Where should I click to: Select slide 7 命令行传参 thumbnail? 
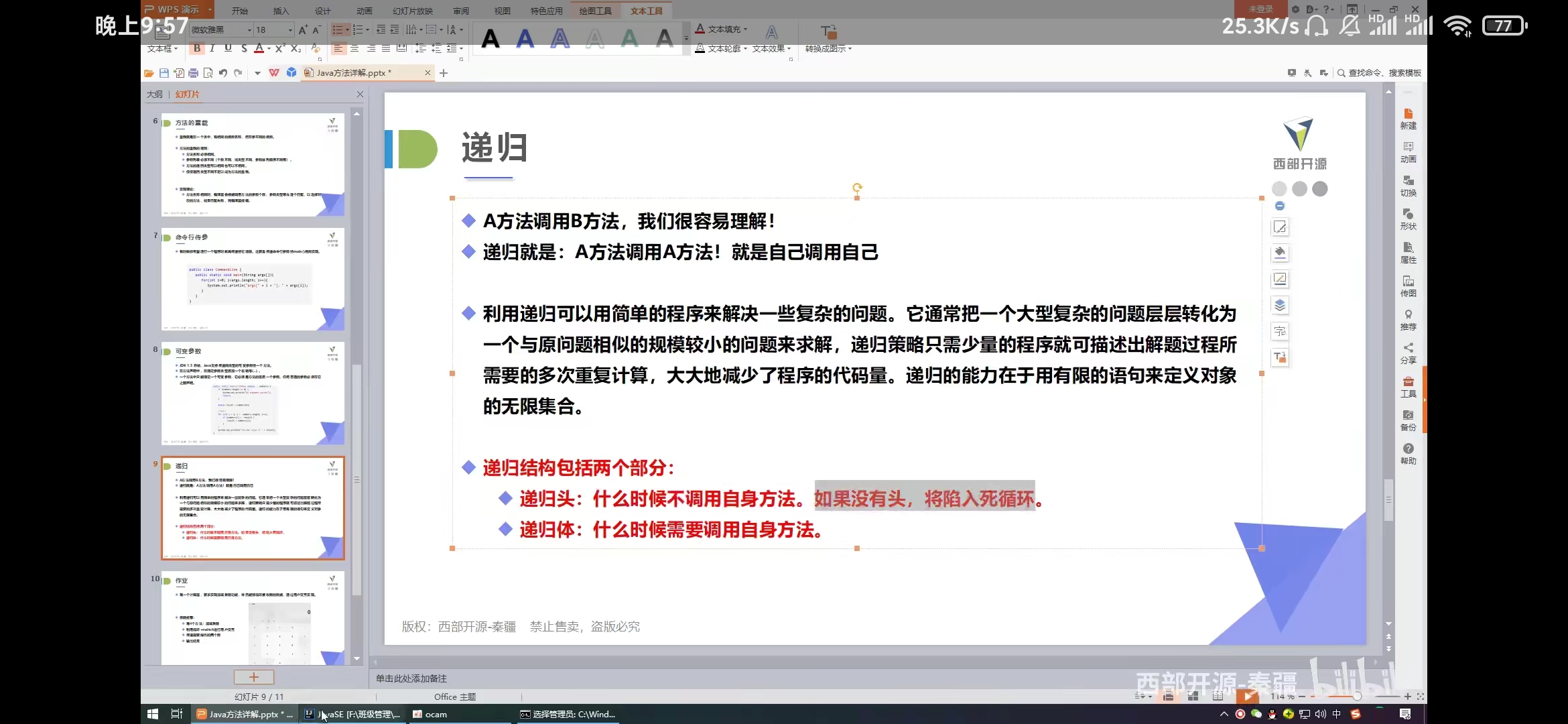point(253,279)
